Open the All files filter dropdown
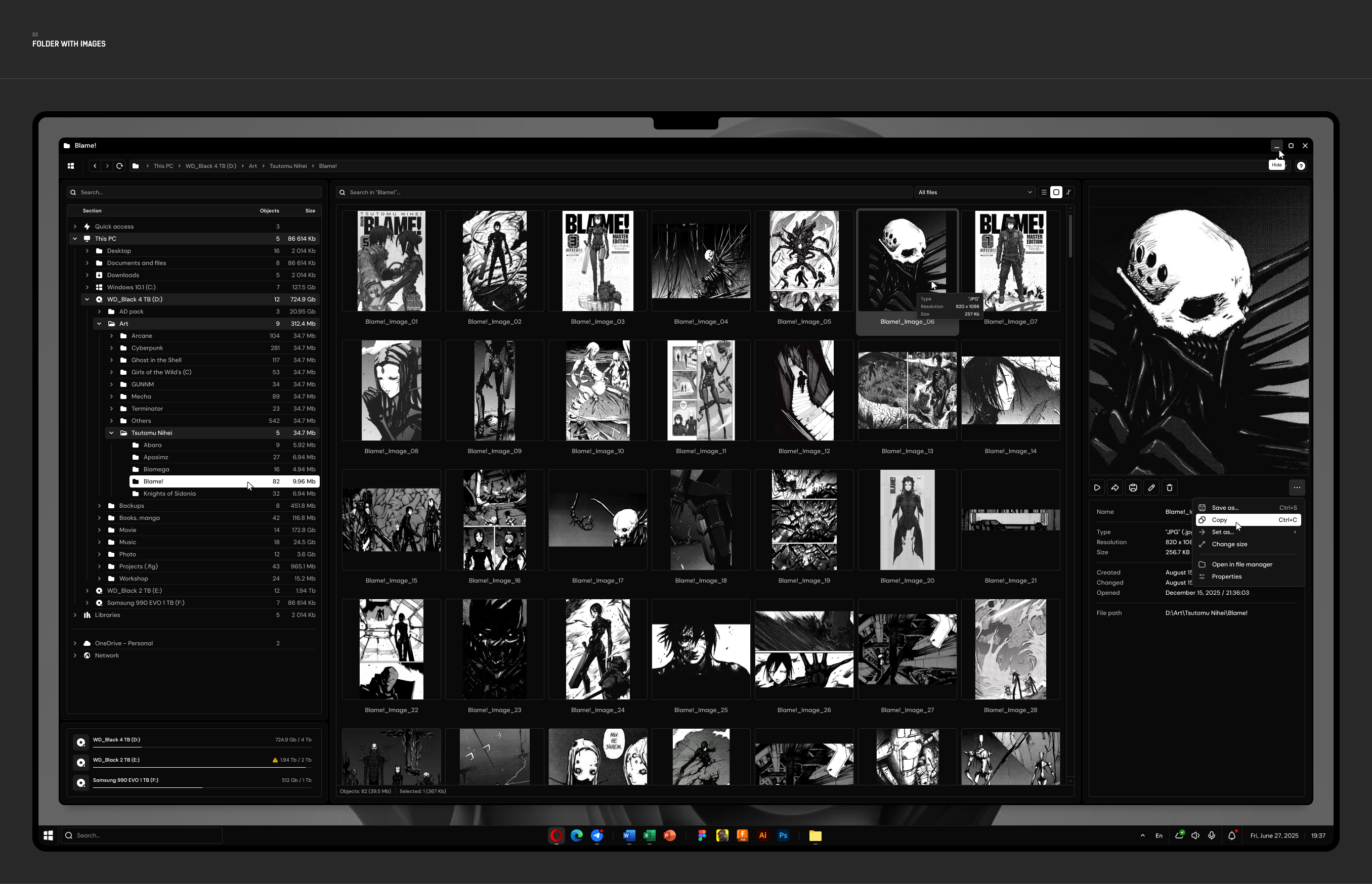1372x884 pixels. point(974,192)
